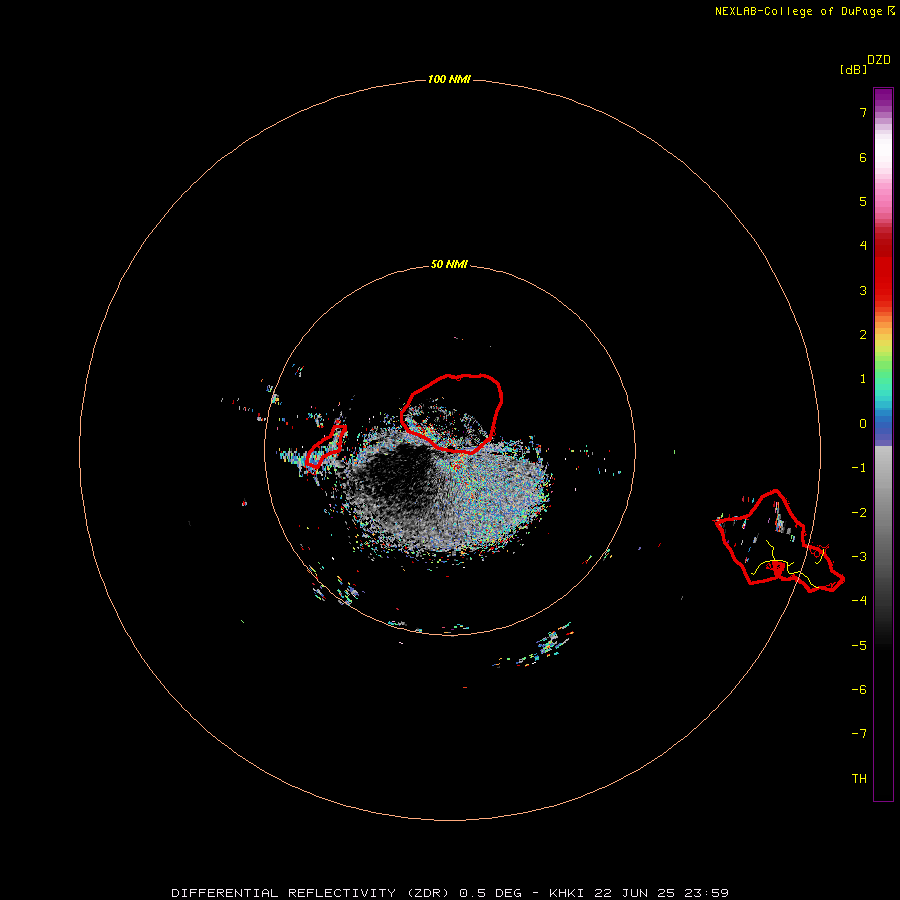Click the '1' value on the color scale
This screenshot has width=900, height=900.
[x=863, y=379]
